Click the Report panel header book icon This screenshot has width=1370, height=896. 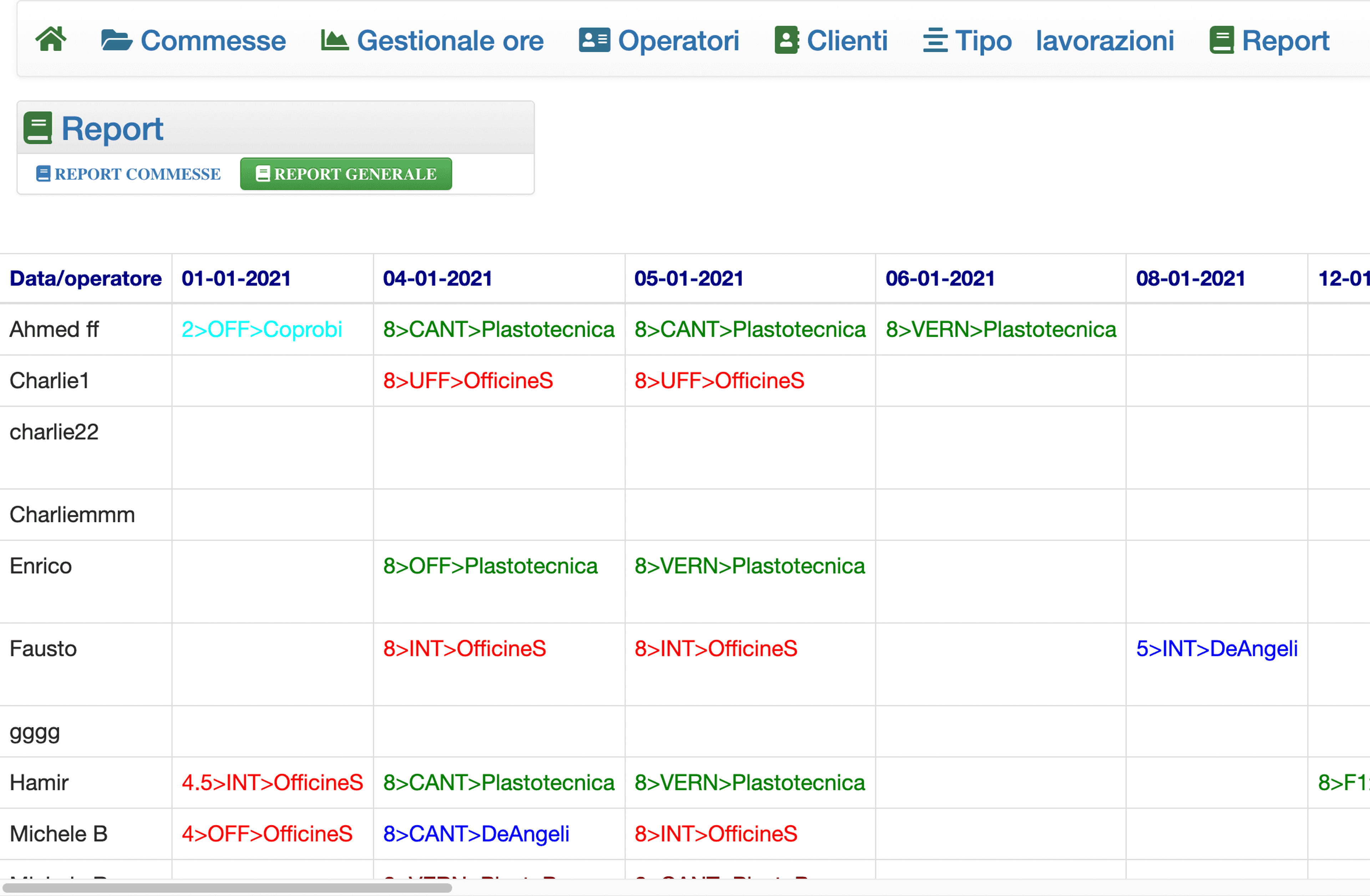38,128
